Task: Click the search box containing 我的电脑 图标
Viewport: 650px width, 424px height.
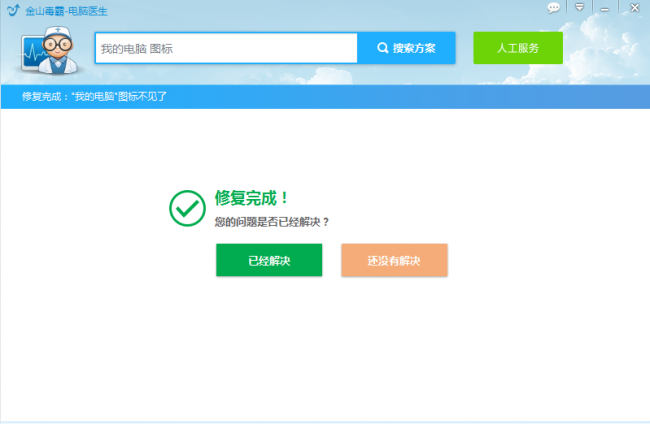Action: pyautogui.click(x=226, y=48)
